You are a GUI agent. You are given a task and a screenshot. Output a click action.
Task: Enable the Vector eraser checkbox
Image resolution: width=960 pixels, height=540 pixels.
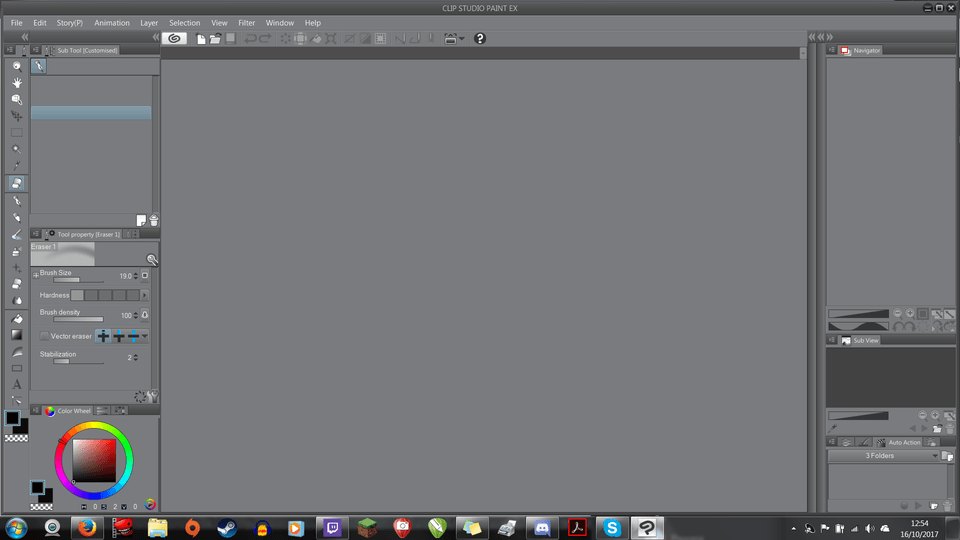click(x=44, y=336)
